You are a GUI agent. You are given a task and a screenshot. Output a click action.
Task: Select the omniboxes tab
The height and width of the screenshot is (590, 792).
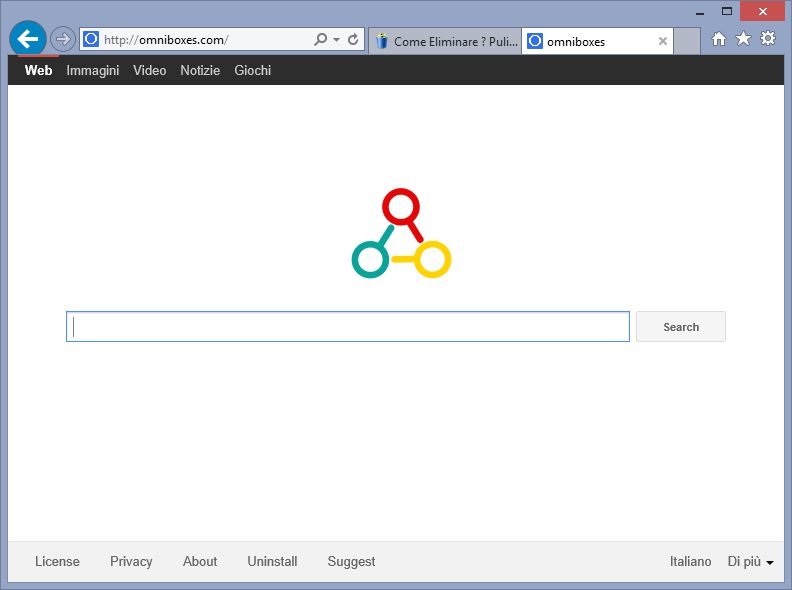click(x=597, y=41)
